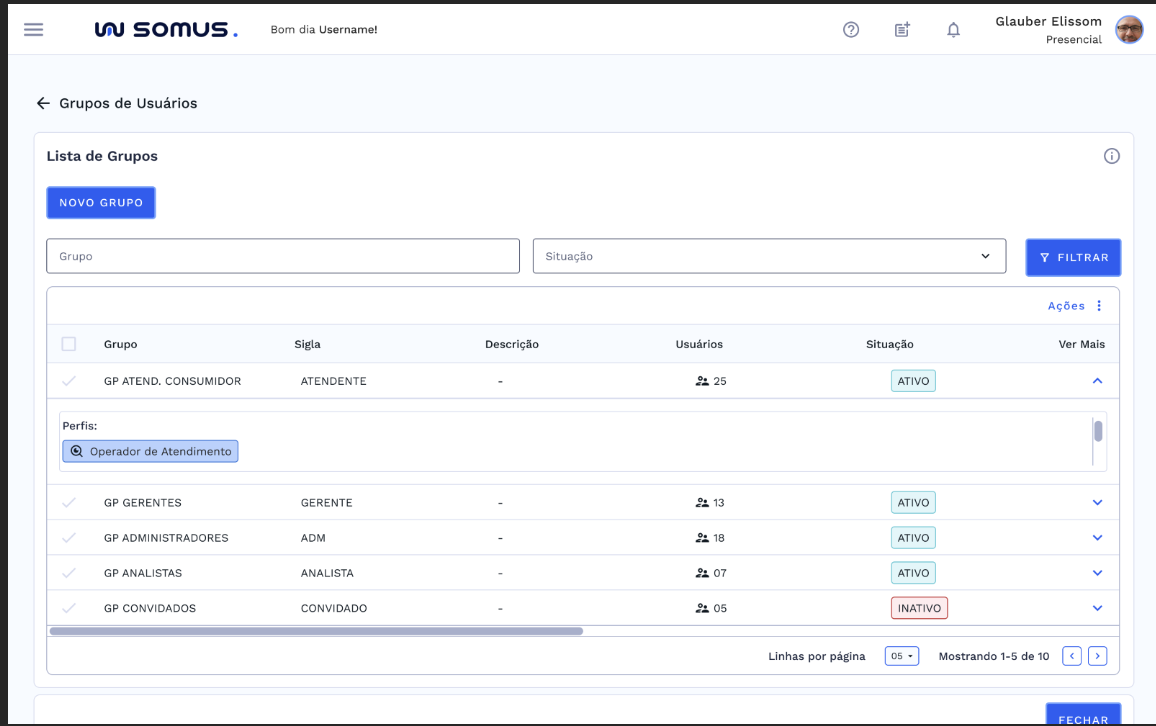
Task: Select the GP CONVIDADOS row checkmark
Action: point(69,608)
